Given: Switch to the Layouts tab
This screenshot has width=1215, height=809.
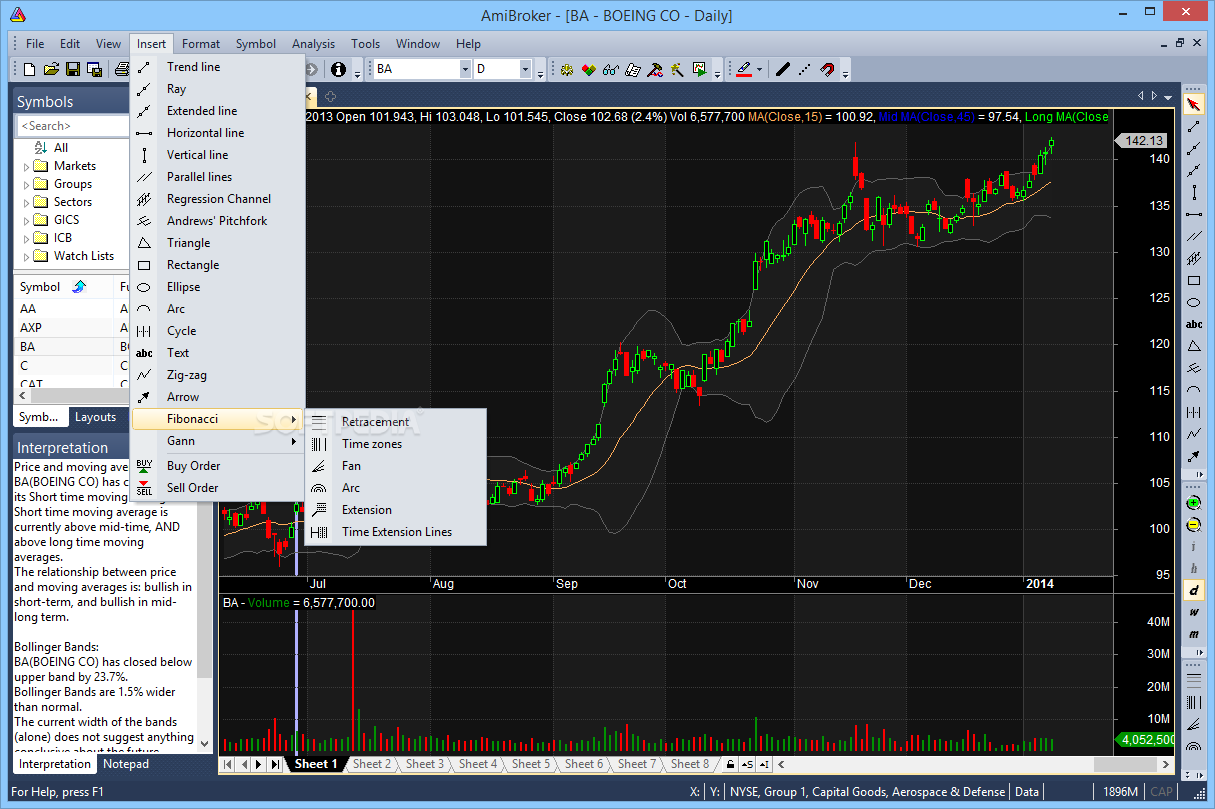Looking at the screenshot, I should 96,417.
